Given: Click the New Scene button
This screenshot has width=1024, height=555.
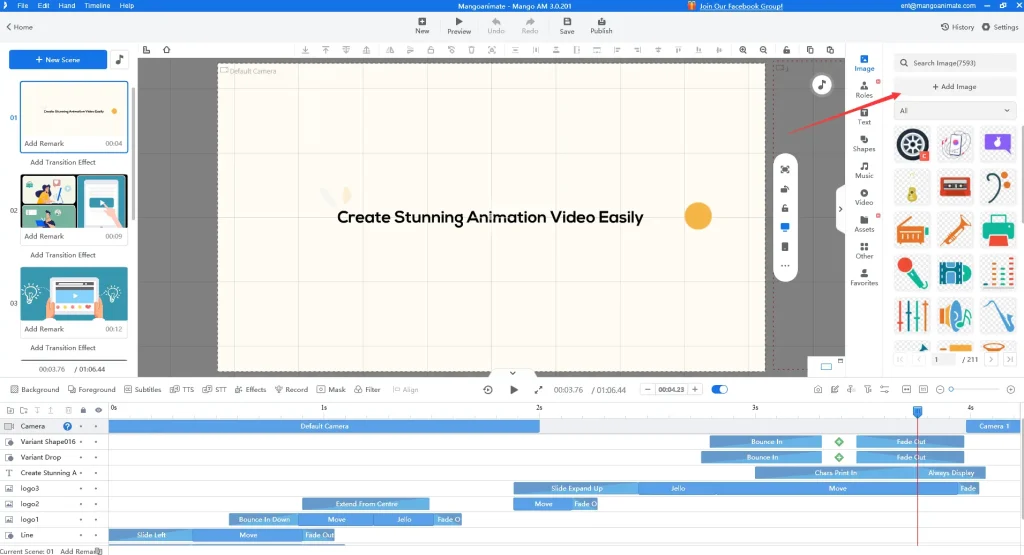Looking at the screenshot, I should [x=57, y=60].
